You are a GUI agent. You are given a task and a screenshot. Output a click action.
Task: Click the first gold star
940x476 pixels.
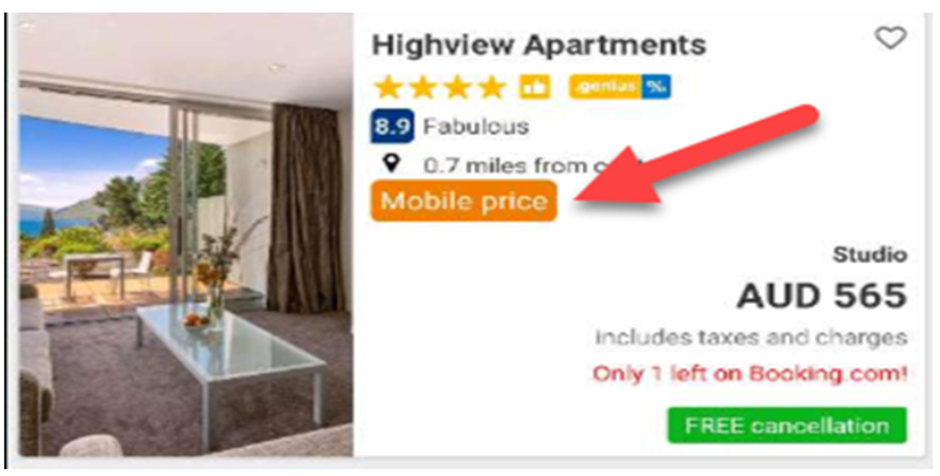(389, 88)
